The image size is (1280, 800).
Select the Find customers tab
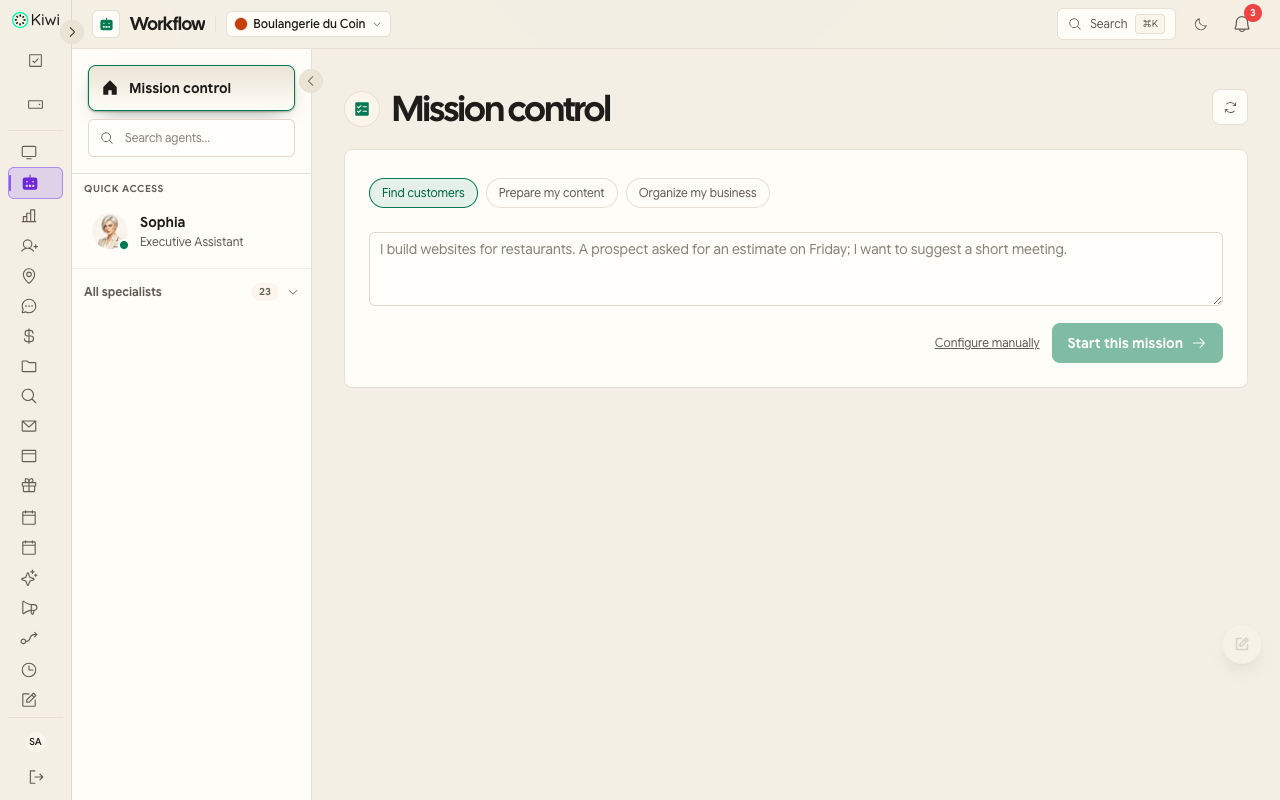click(x=423, y=193)
